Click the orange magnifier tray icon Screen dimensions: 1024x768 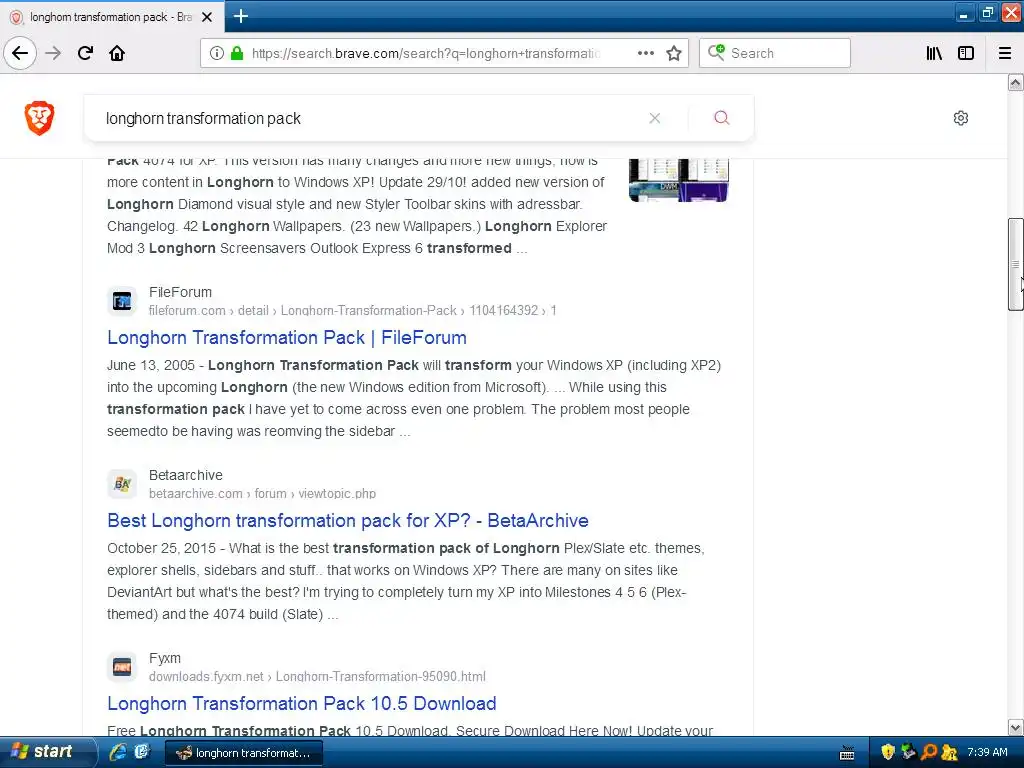pos(928,752)
